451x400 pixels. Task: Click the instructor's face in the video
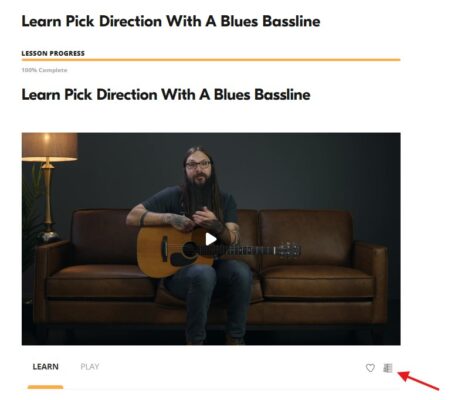pos(199,168)
